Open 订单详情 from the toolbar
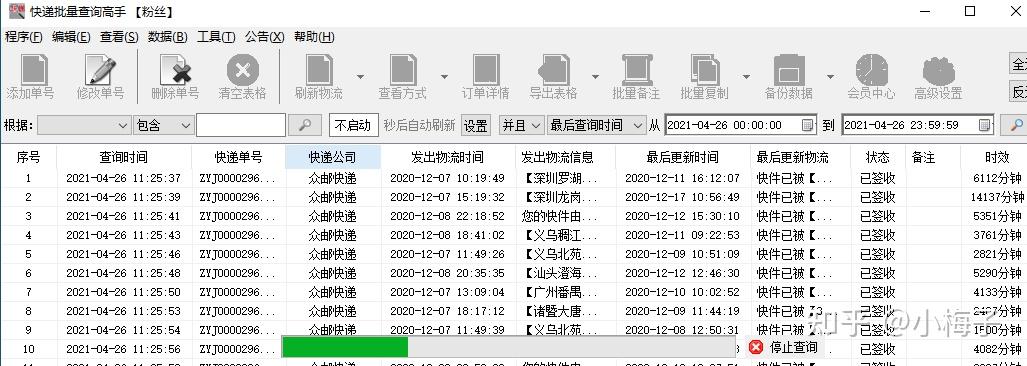 click(486, 70)
